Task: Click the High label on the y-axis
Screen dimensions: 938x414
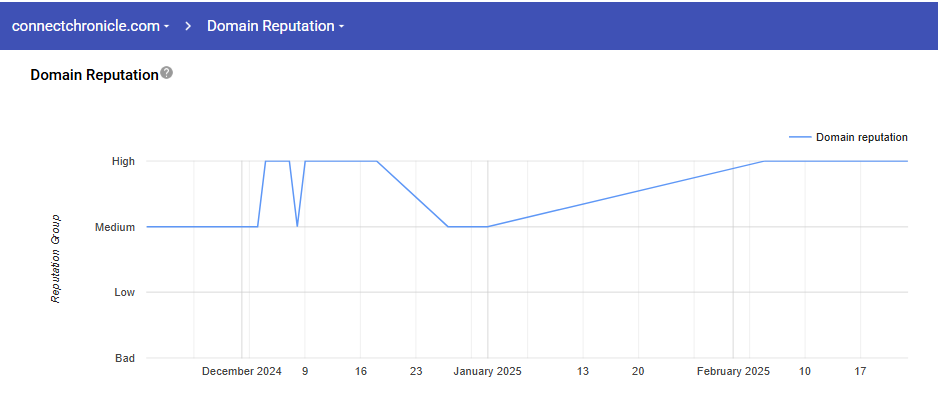Action: pos(123,161)
